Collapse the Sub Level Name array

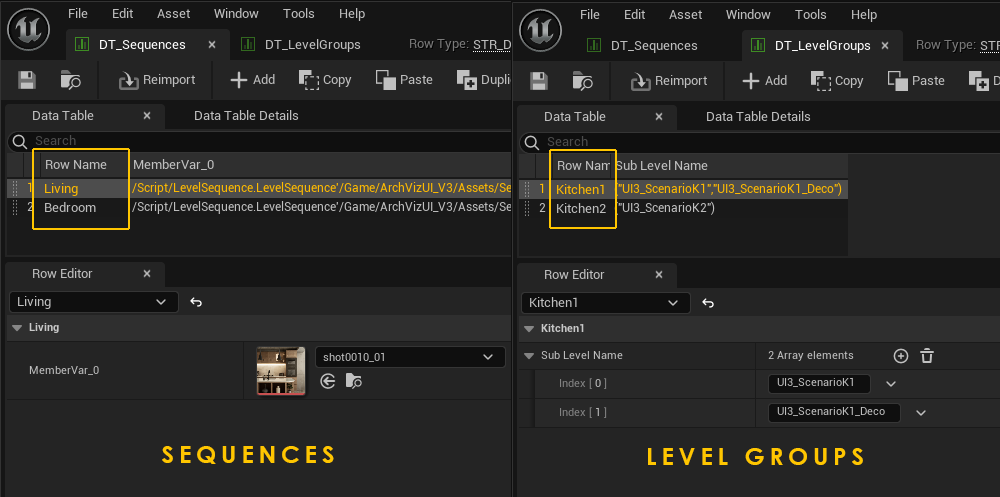pos(528,355)
